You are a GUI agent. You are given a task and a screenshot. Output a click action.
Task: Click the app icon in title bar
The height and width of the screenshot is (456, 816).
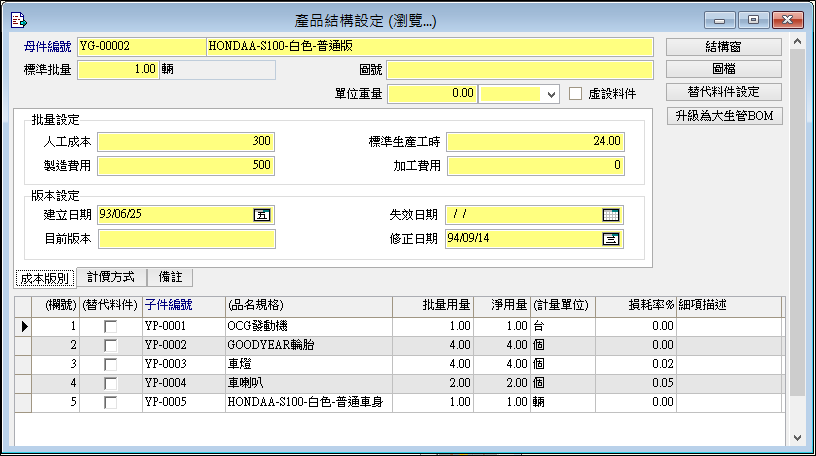point(17,19)
